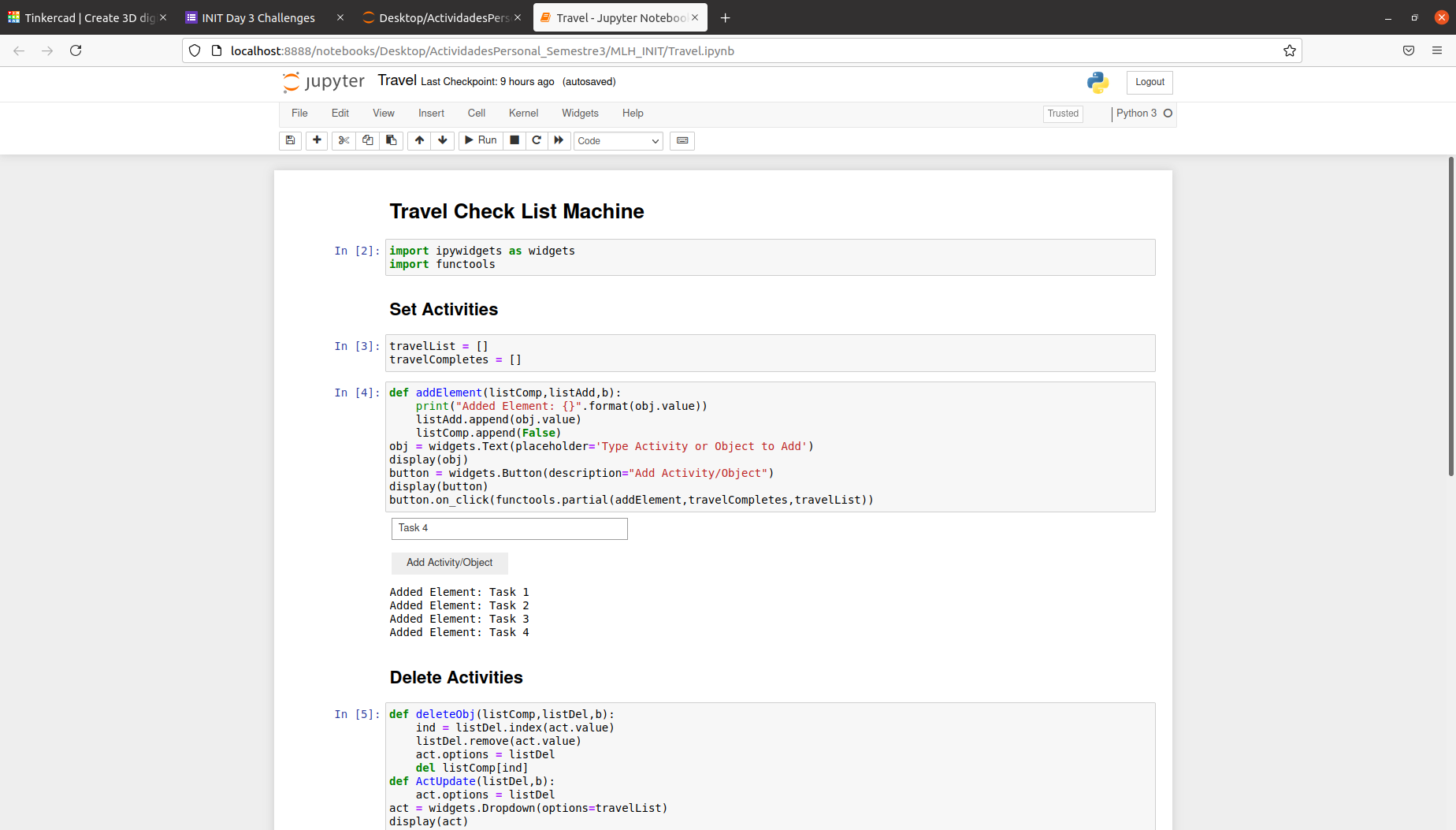1456x830 pixels.
Task: Insert a cell below with plus icon
Action: click(x=317, y=140)
